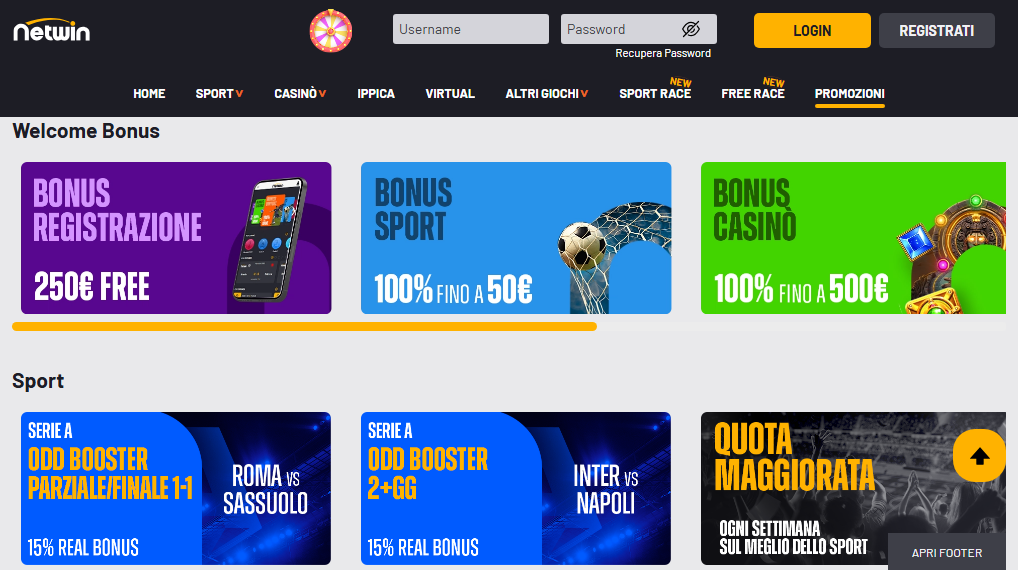Click the Netwin logo

(52, 30)
